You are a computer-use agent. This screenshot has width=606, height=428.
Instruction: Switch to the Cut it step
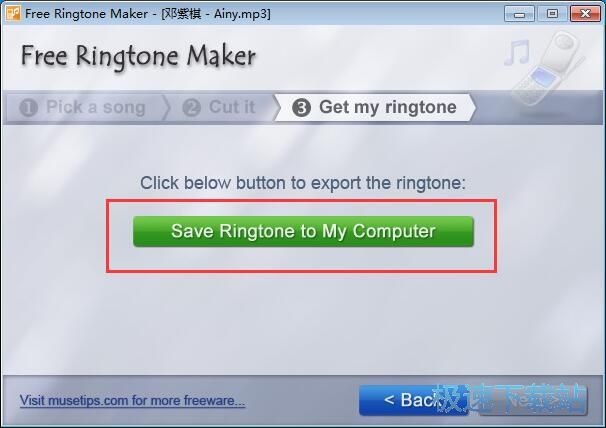219,107
